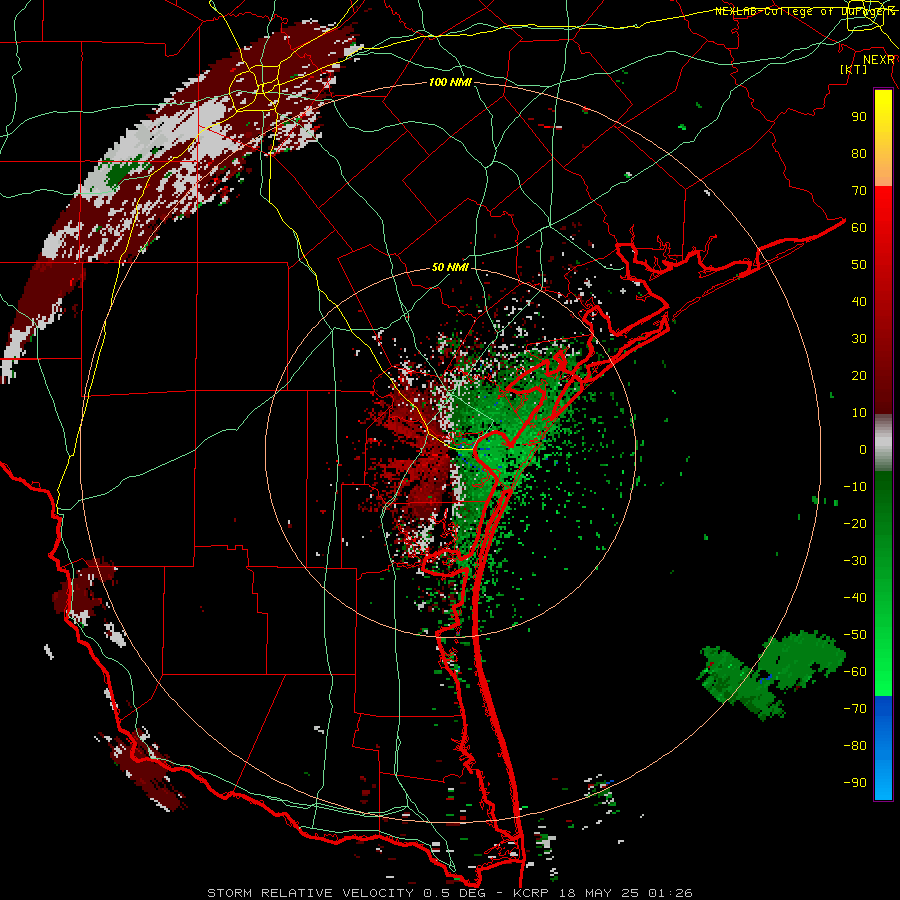The width and height of the screenshot is (900, 900).
Task: Click the "-10" value on the color scale
Action: [855, 487]
